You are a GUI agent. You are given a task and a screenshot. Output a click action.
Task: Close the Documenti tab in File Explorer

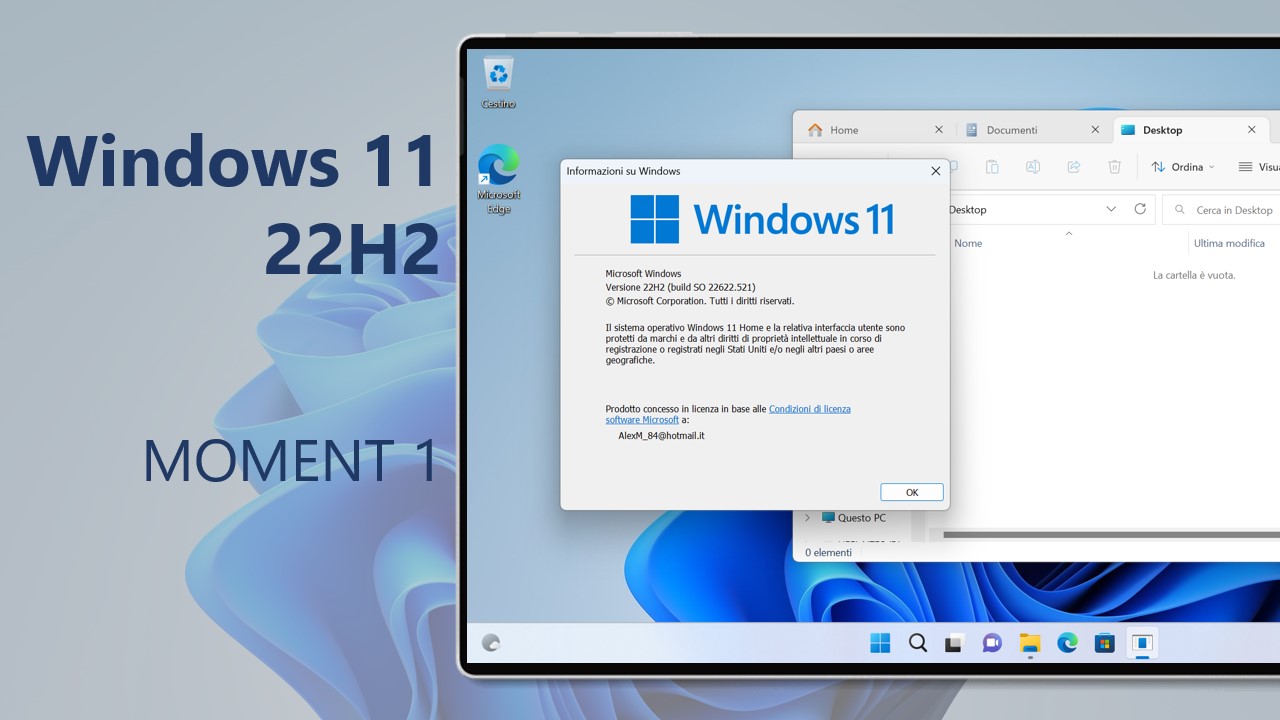[x=1096, y=129]
